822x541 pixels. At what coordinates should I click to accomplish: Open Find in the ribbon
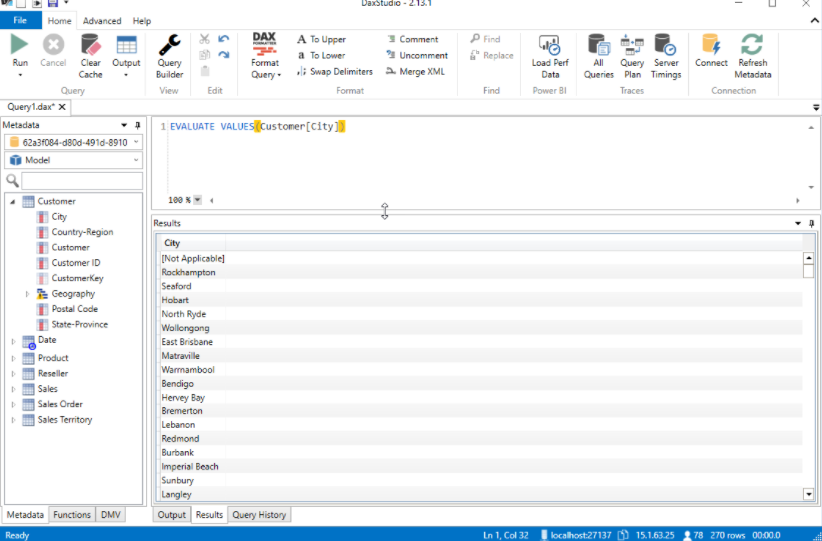coord(485,39)
